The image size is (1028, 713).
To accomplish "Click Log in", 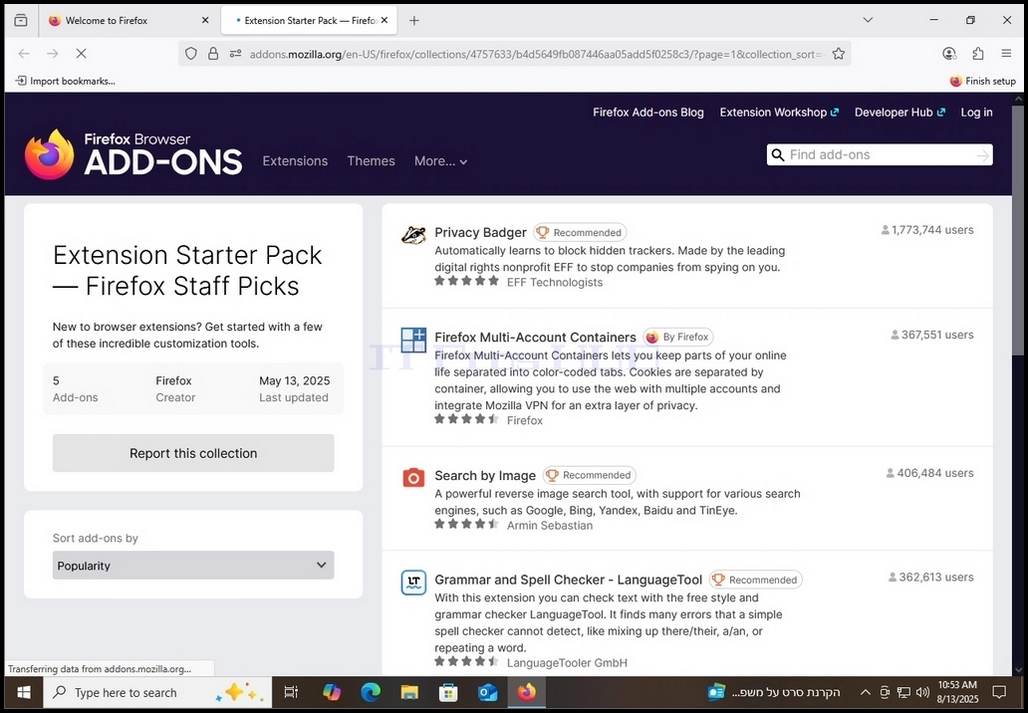I will (976, 112).
